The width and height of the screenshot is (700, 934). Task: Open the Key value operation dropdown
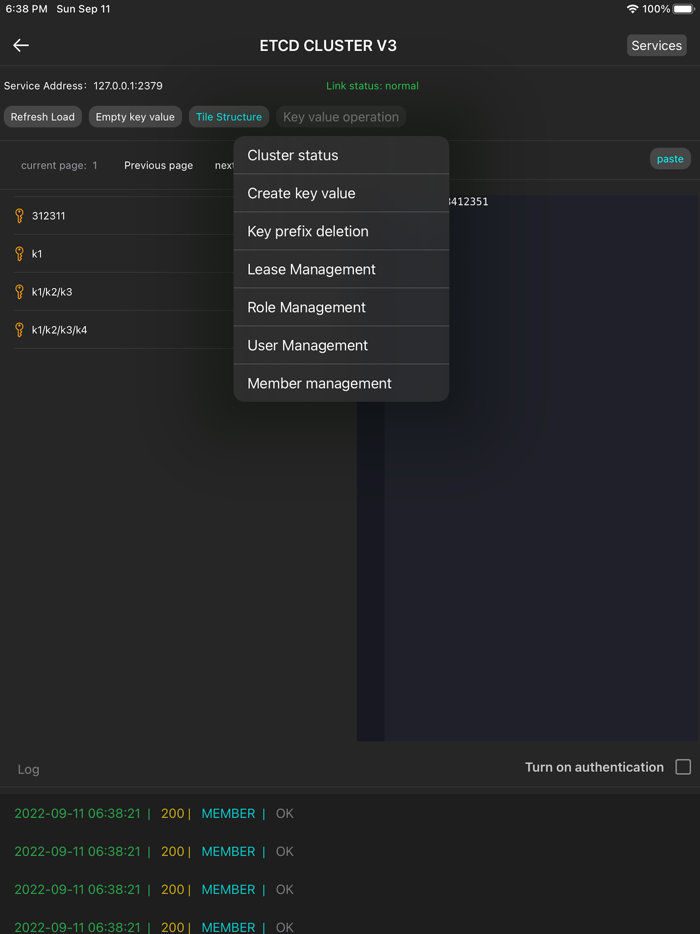341,117
